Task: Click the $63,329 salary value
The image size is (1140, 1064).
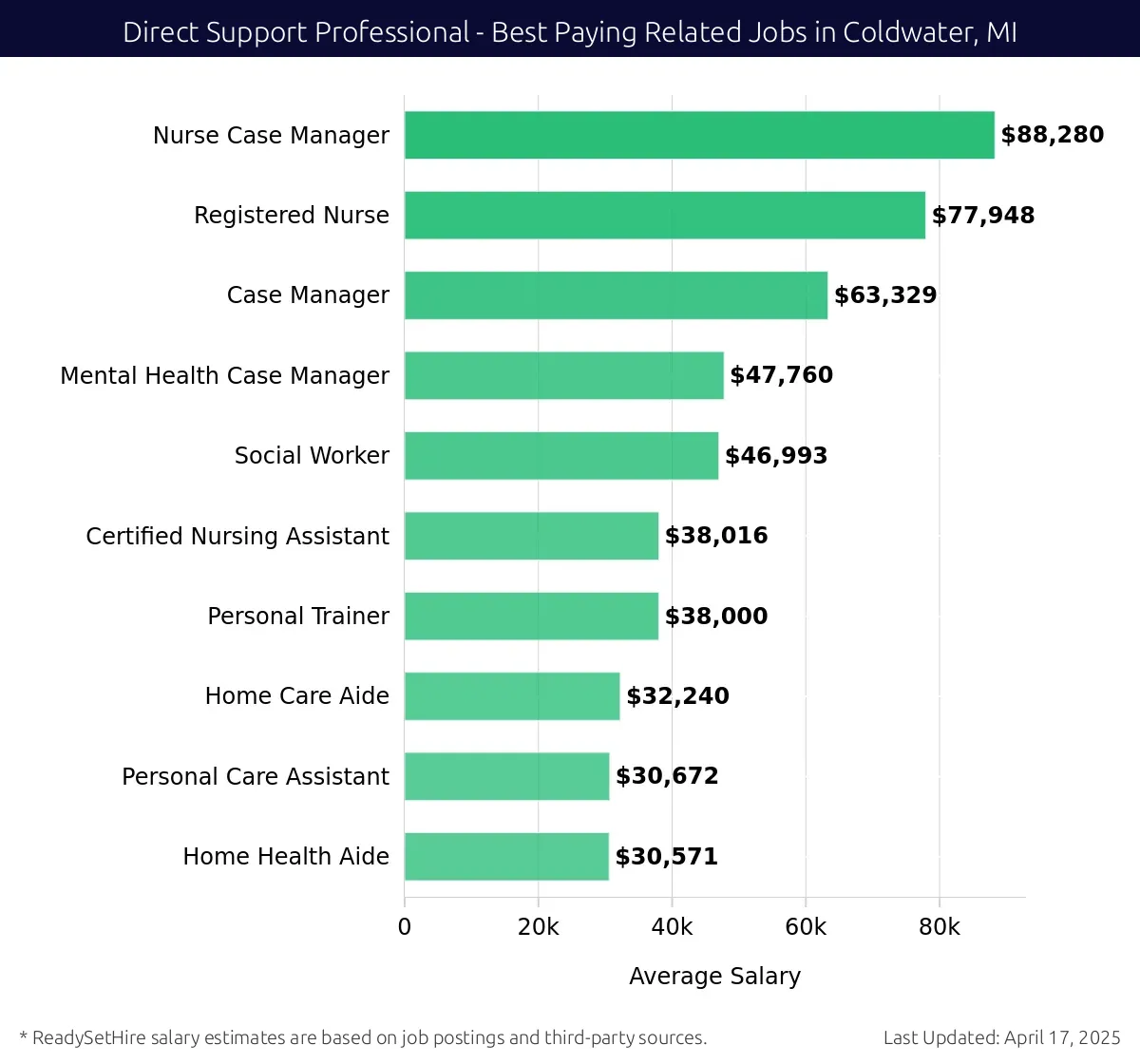Action: pos(885,295)
